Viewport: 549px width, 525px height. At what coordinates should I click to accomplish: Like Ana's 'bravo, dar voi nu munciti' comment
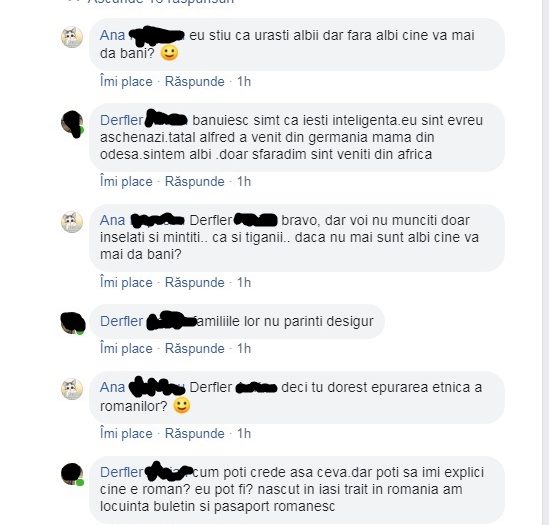[x=126, y=283]
